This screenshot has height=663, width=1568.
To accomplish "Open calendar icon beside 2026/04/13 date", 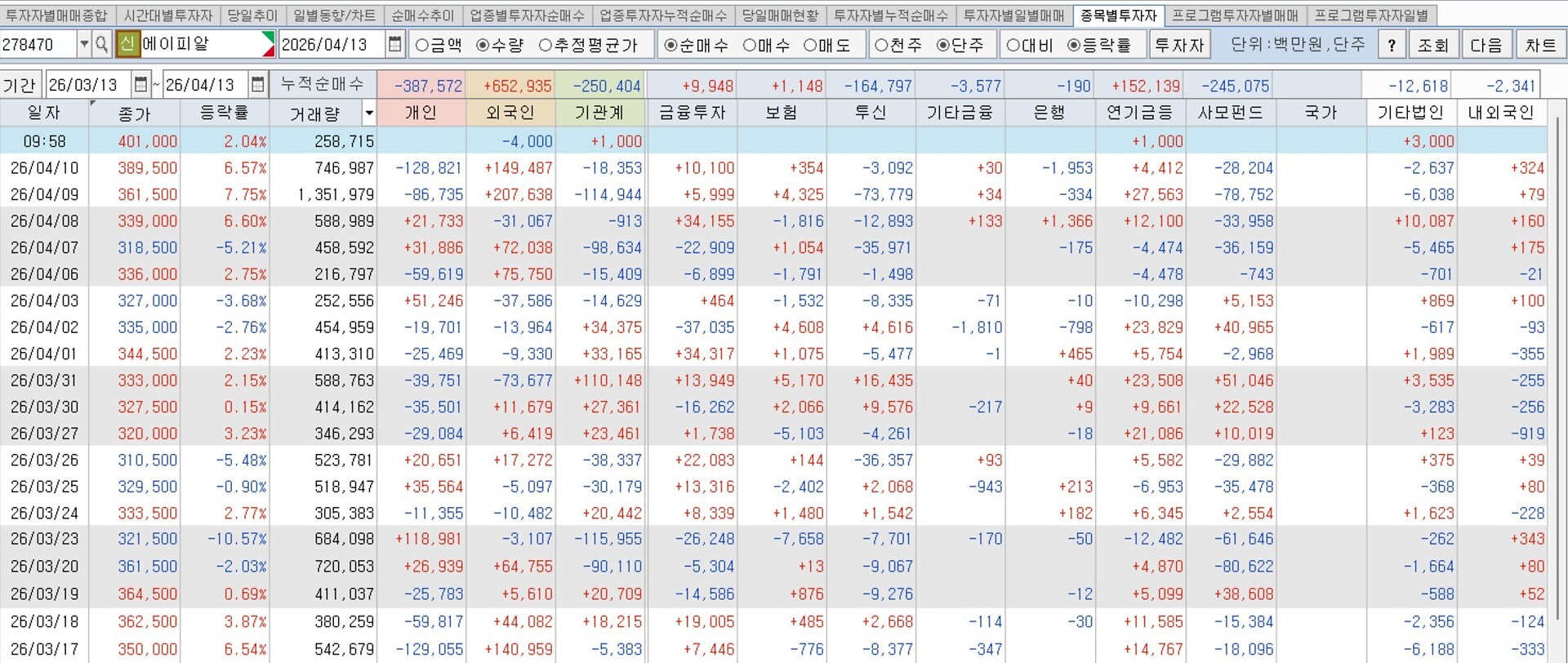I will pyautogui.click(x=395, y=44).
